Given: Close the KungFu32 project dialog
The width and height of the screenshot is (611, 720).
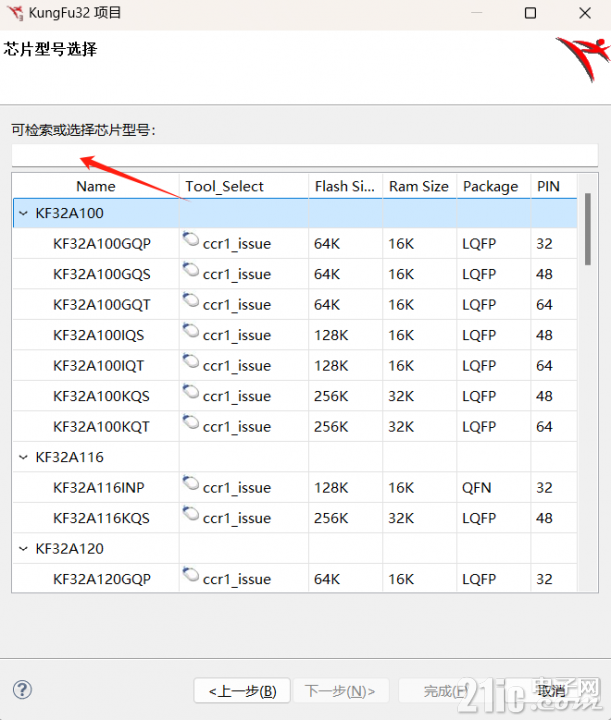Looking at the screenshot, I should 585,13.
